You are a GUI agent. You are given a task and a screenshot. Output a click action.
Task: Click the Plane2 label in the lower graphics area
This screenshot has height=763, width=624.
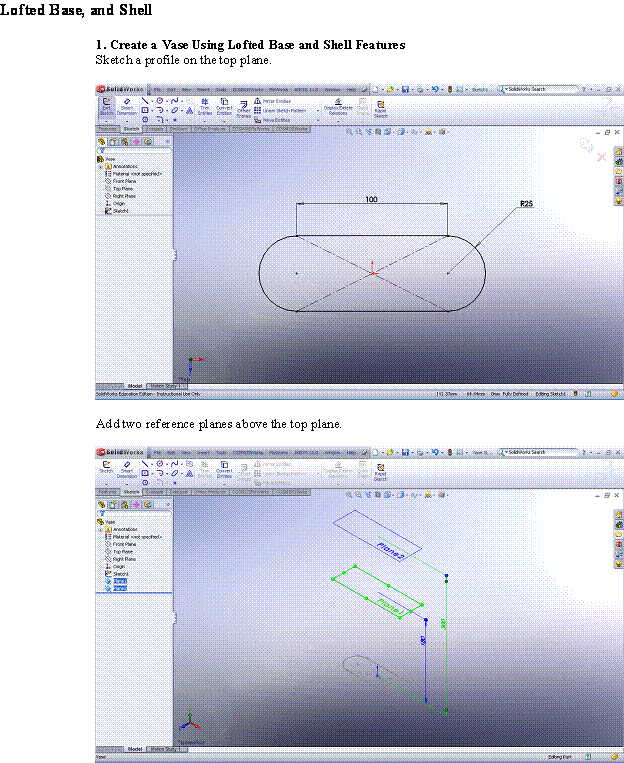(390, 550)
